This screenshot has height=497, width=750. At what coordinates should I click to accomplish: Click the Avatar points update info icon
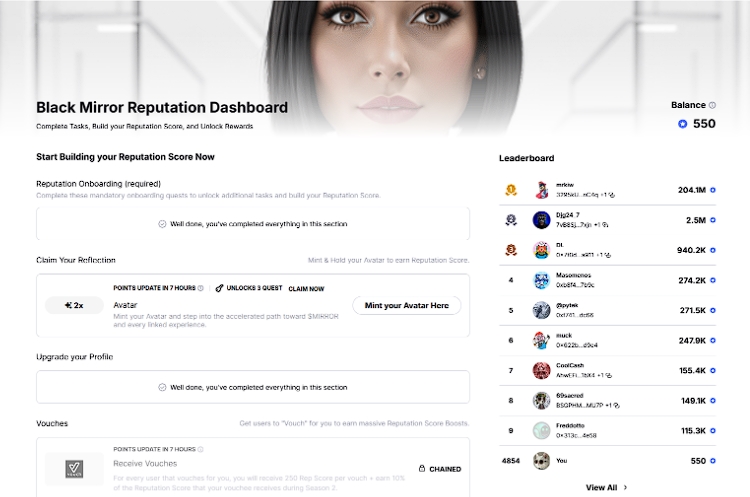(x=200, y=288)
